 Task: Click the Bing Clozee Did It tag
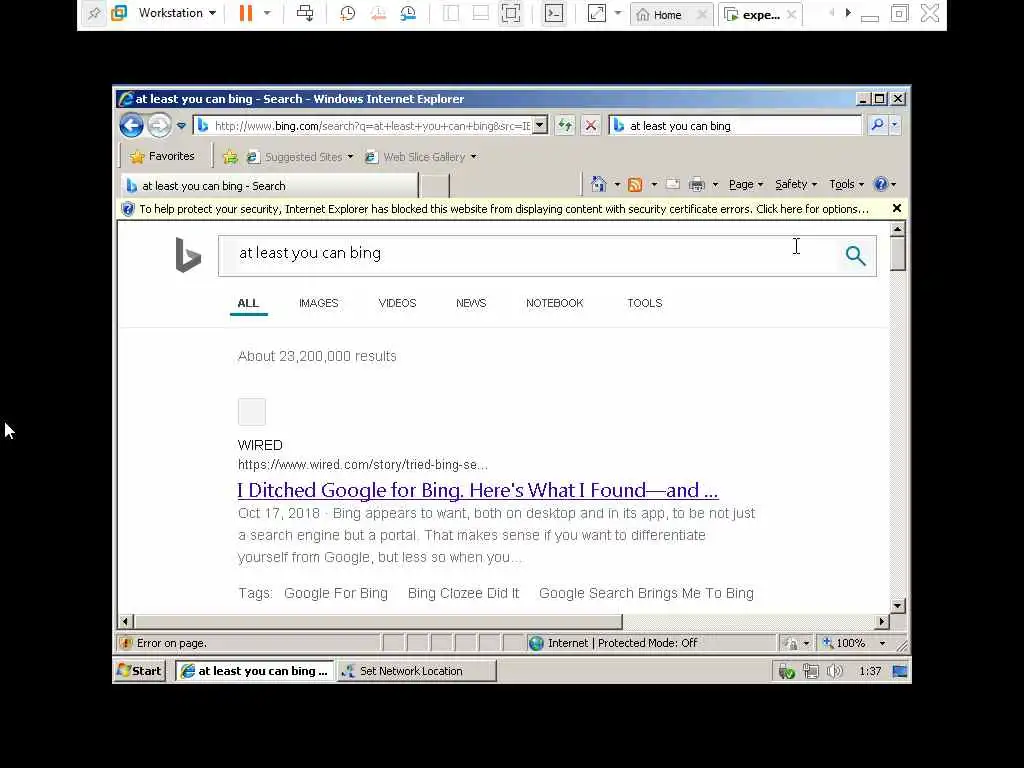coord(463,593)
